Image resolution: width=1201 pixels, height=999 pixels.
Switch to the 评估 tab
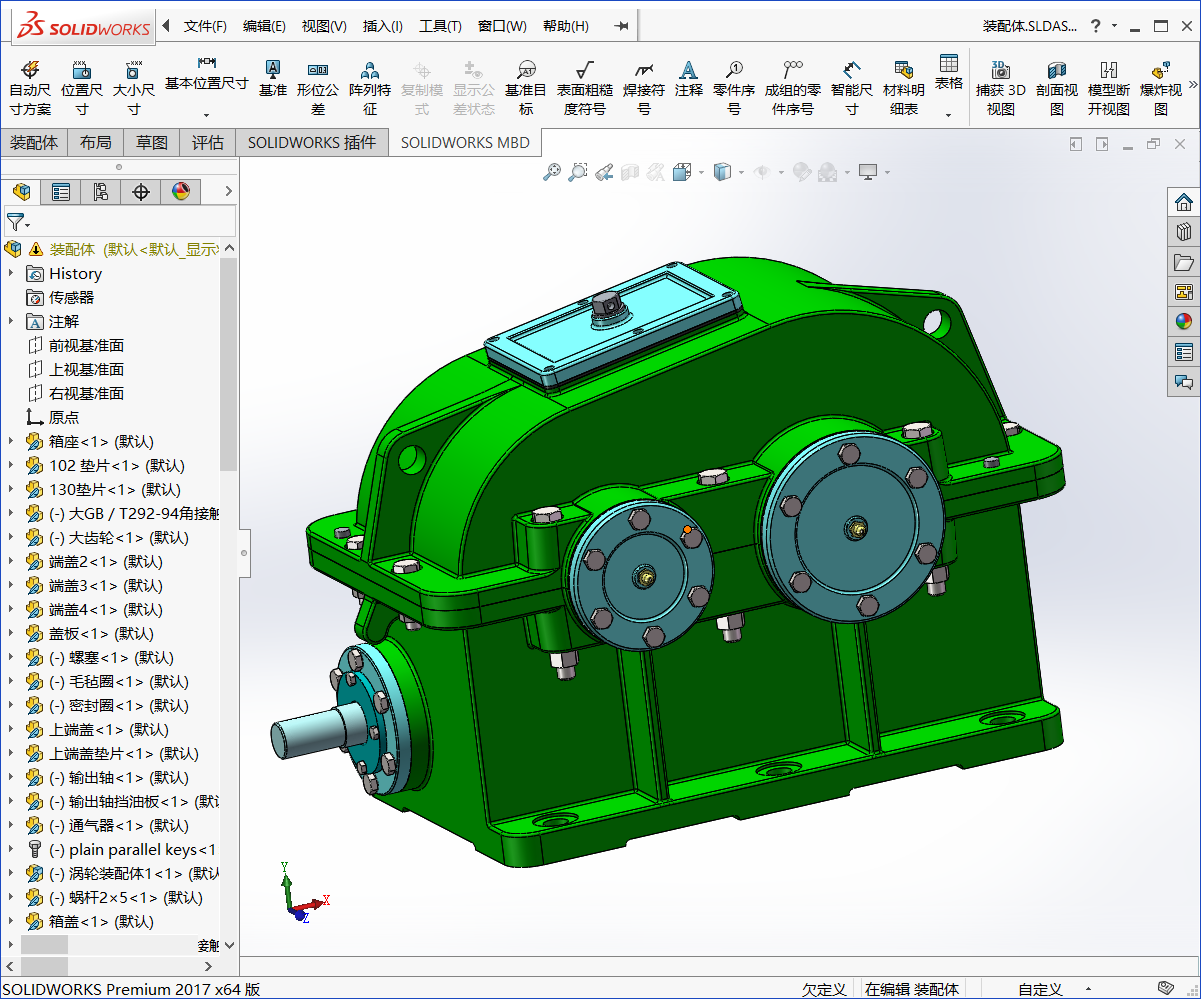point(208,143)
